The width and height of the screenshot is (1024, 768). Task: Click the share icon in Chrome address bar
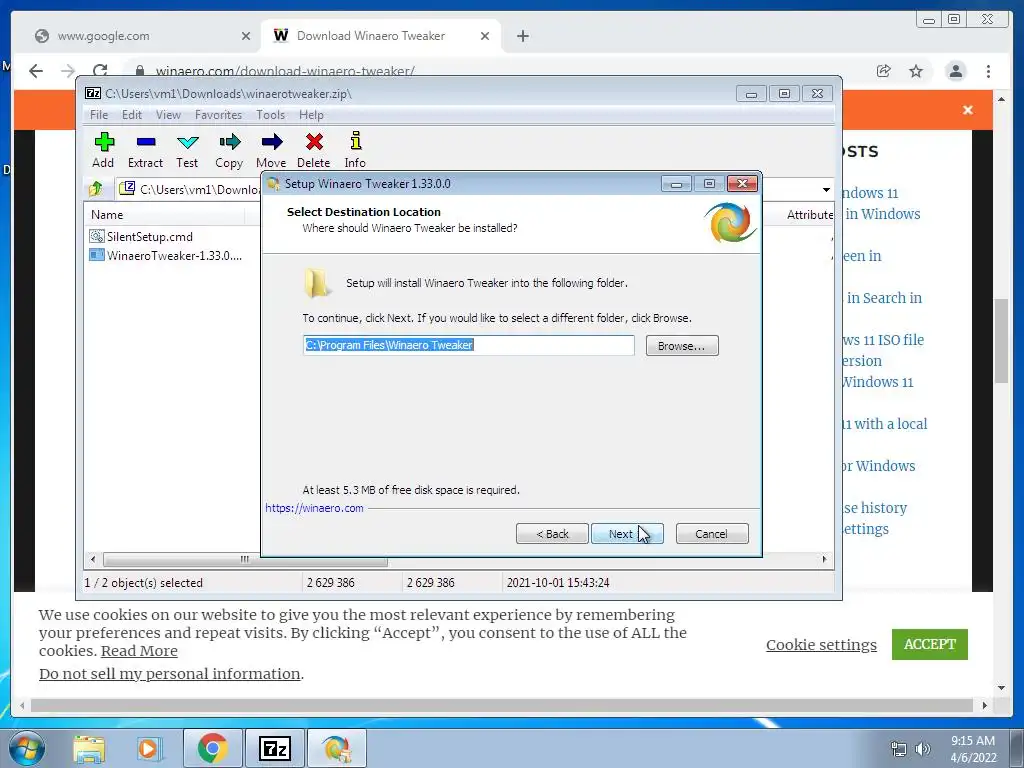[884, 71]
